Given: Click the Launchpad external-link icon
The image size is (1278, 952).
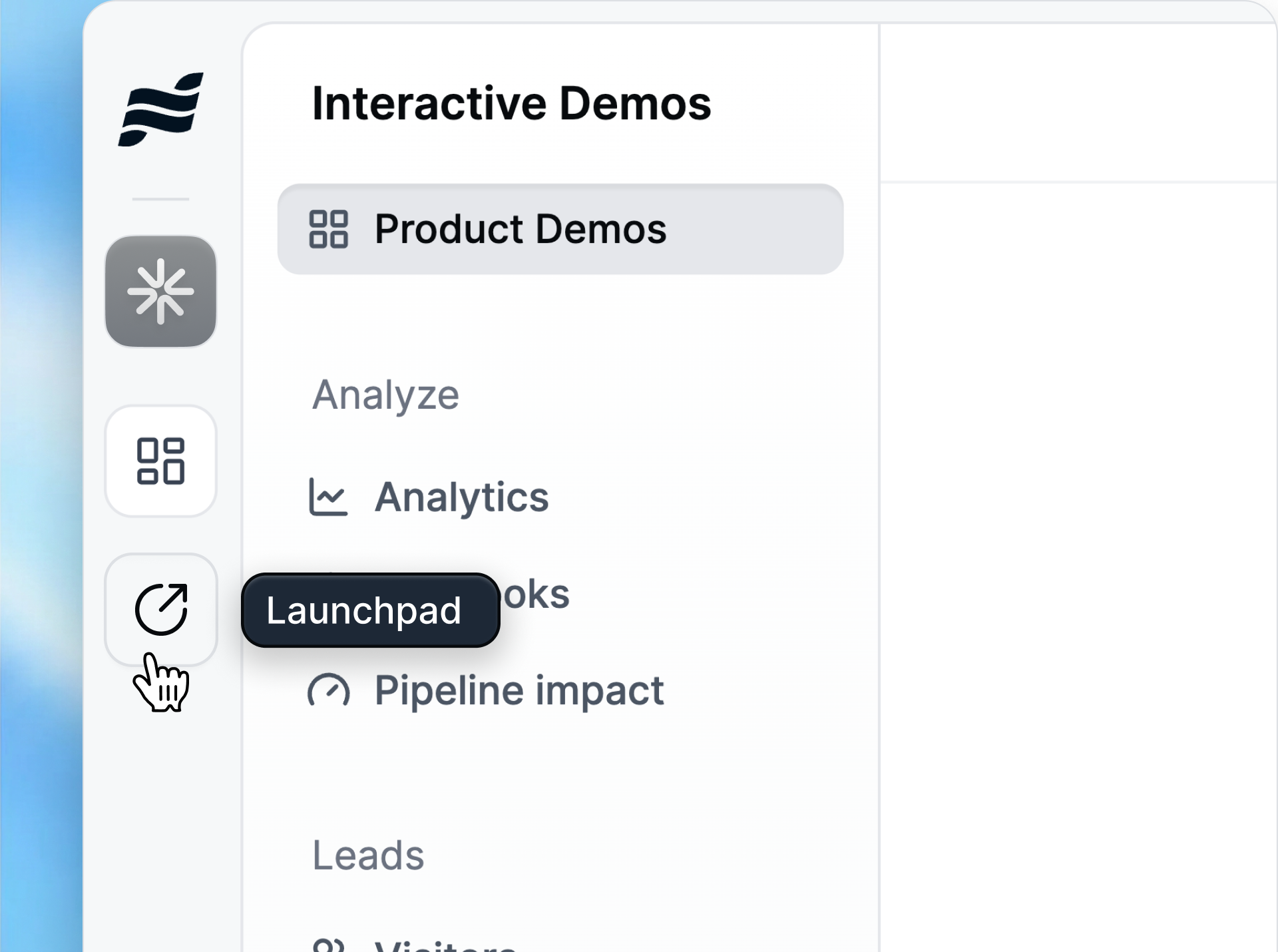Looking at the screenshot, I should click(x=160, y=610).
